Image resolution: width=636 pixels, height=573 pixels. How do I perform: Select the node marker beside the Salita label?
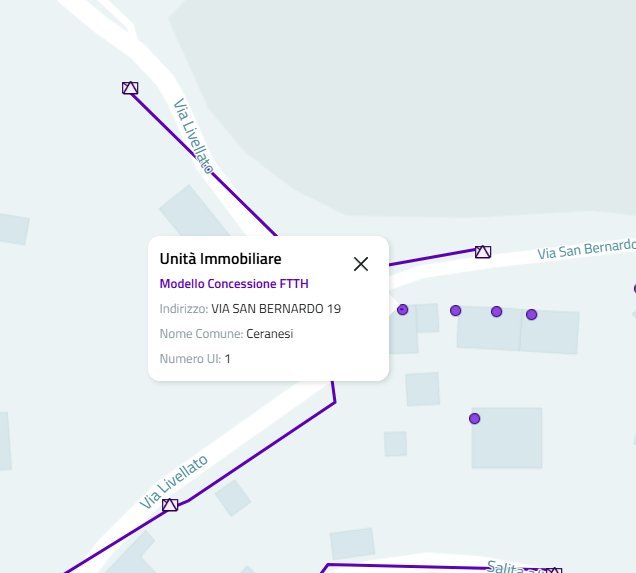coord(554,571)
